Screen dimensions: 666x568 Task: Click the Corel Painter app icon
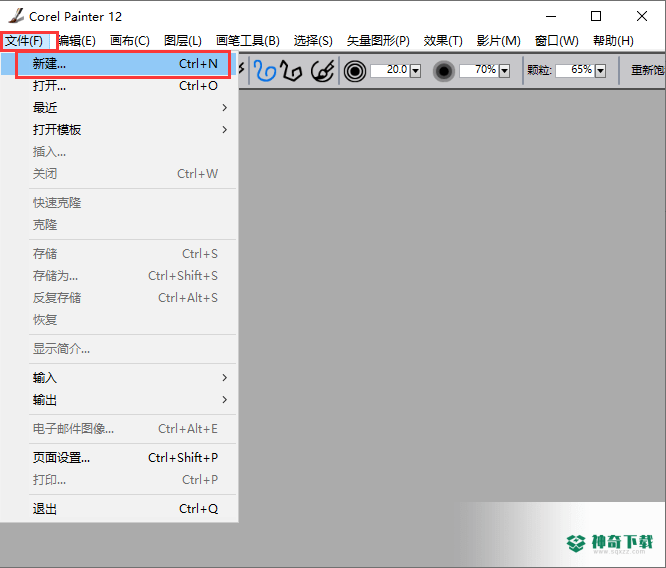tap(16, 16)
